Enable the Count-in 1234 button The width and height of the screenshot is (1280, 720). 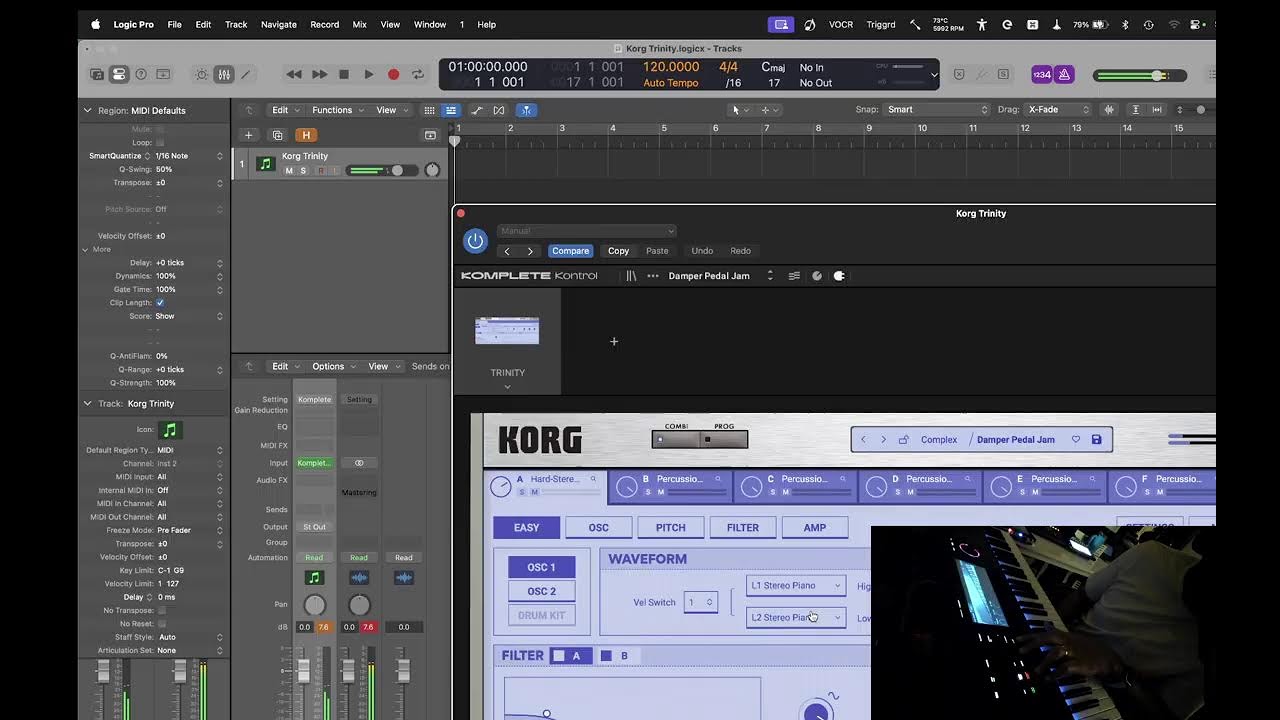[1042, 74]
